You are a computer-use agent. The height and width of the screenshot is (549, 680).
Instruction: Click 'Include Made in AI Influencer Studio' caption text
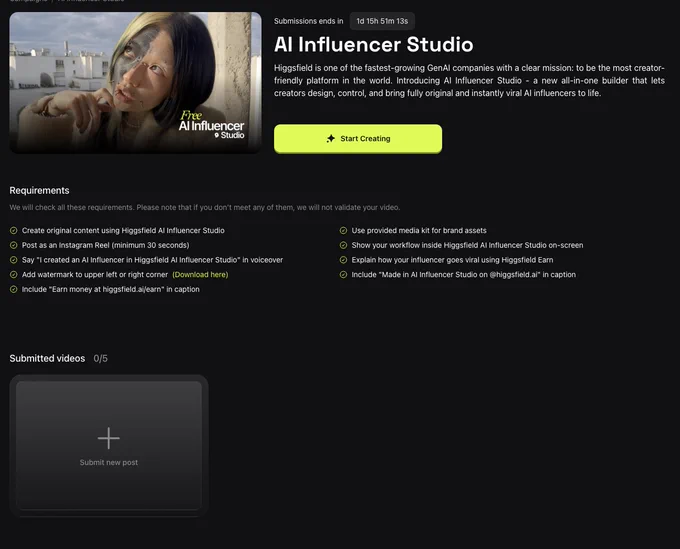(x=464, y=274)
